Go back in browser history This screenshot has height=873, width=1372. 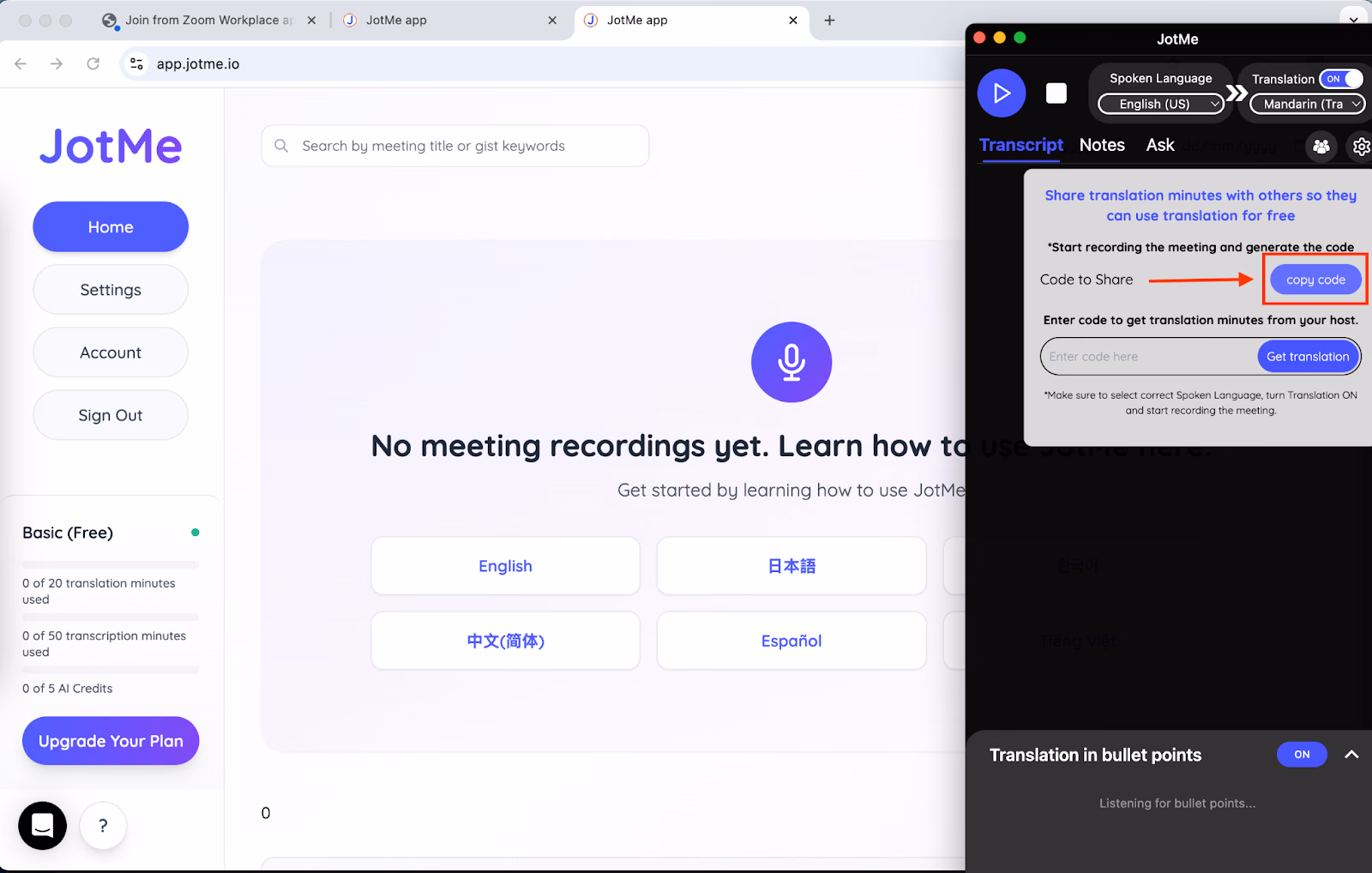point(21,63)
